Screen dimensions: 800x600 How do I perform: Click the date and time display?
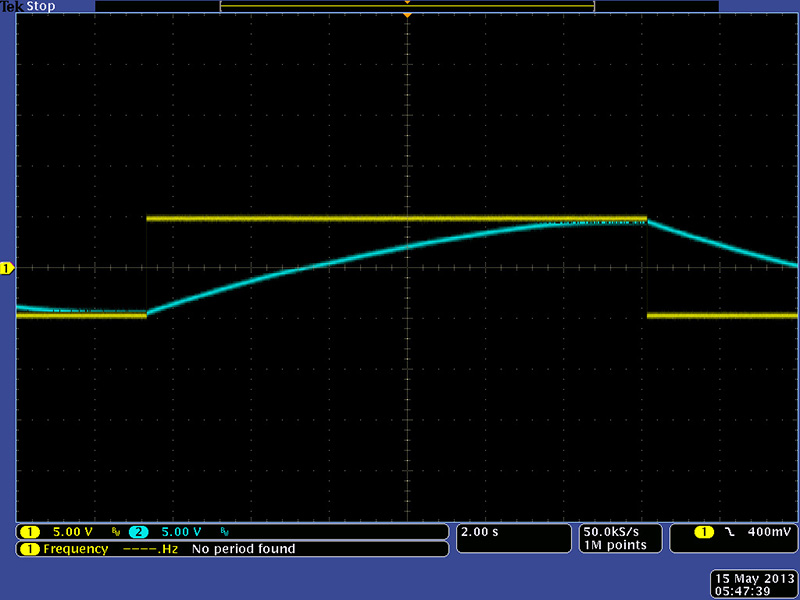751,584
